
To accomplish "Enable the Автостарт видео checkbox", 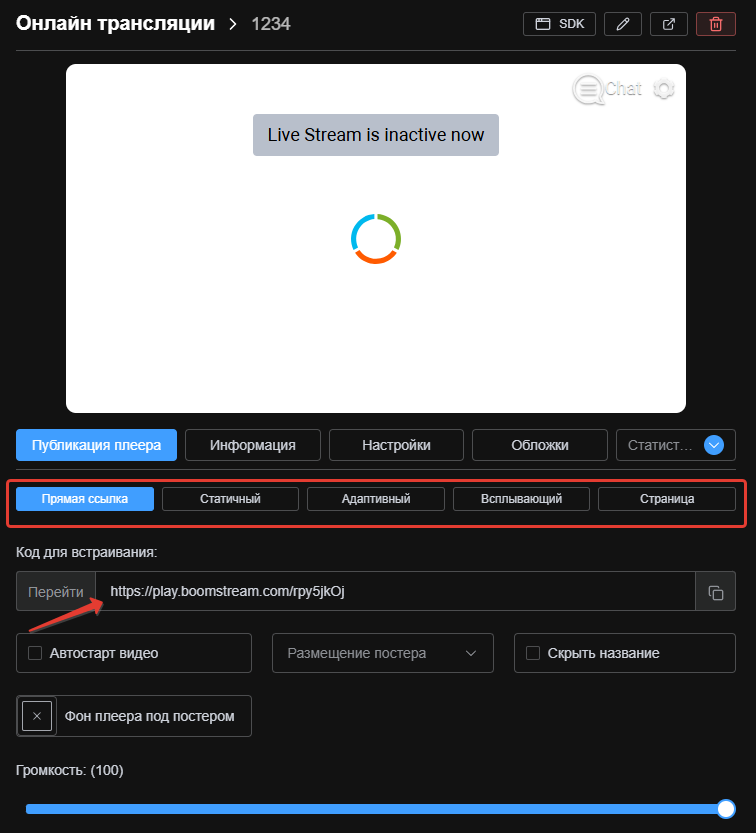I will click(35, 653).
